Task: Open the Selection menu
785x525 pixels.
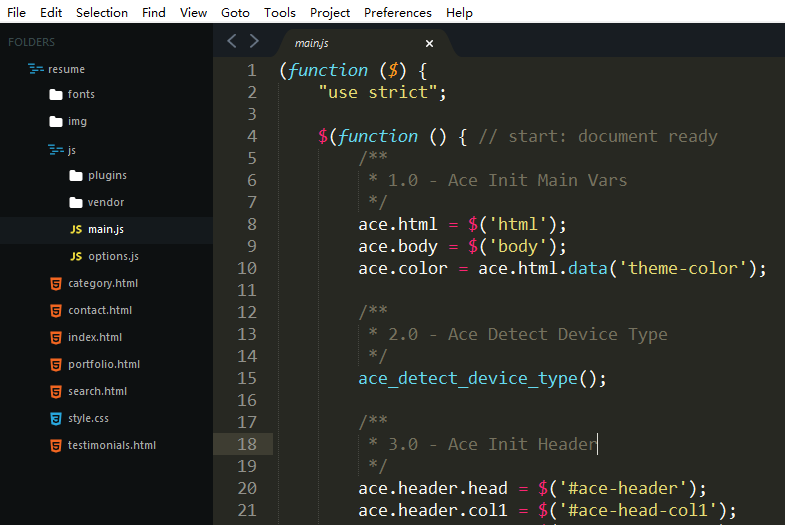Action: pos(102,13)
